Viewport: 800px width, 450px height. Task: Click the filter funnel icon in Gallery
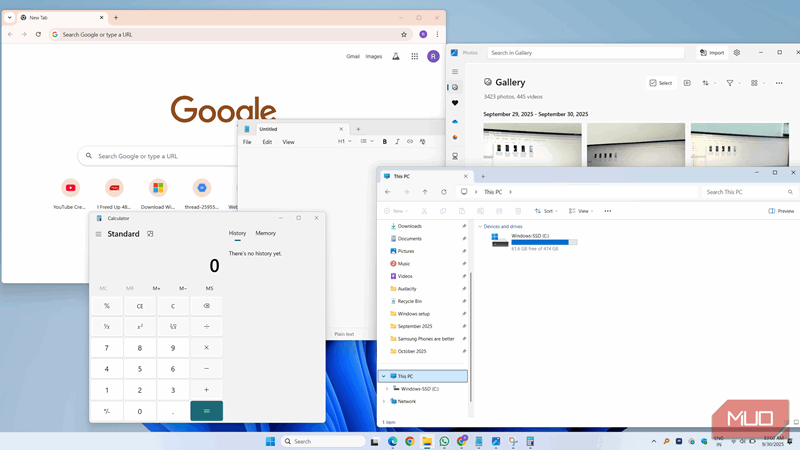[x=730, y=83]
